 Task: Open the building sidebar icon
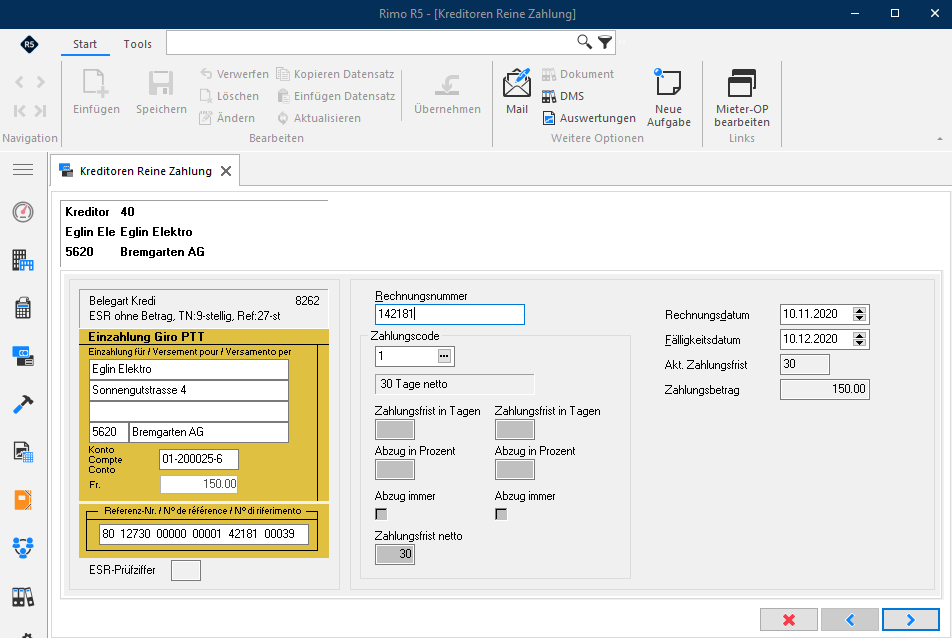[x=23, y=260]
